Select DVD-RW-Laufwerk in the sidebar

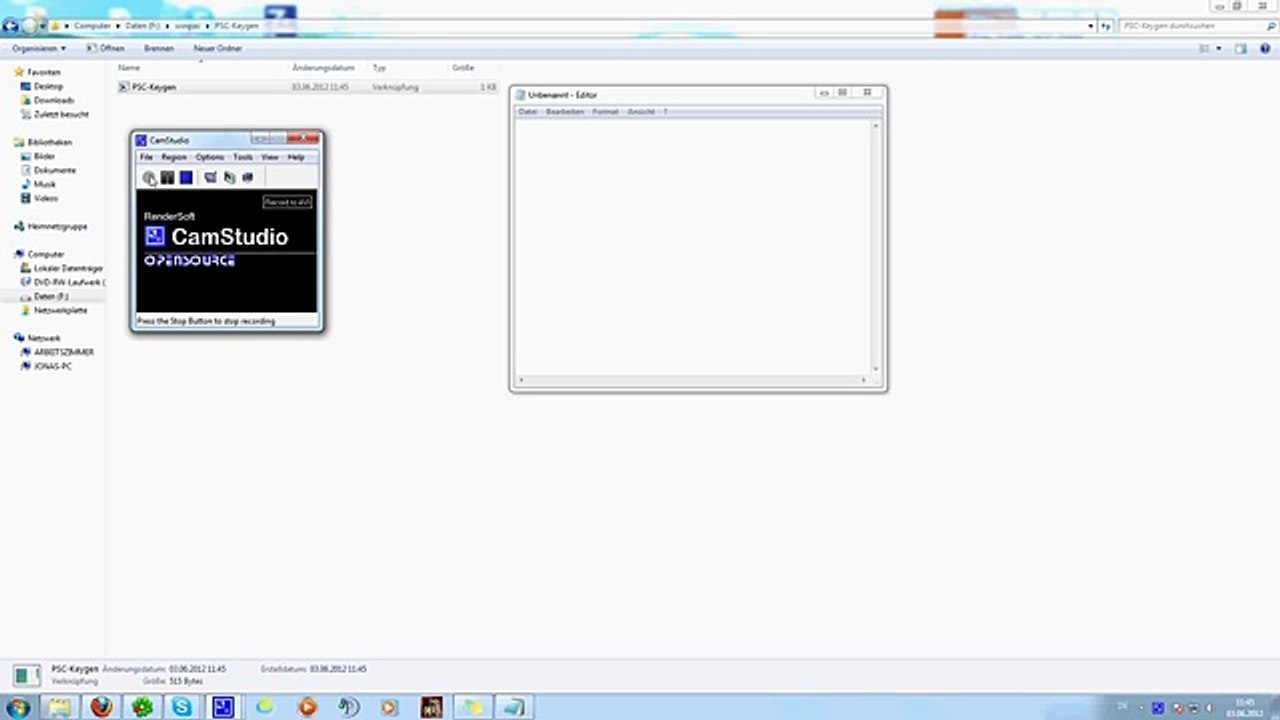pos(62,282)
